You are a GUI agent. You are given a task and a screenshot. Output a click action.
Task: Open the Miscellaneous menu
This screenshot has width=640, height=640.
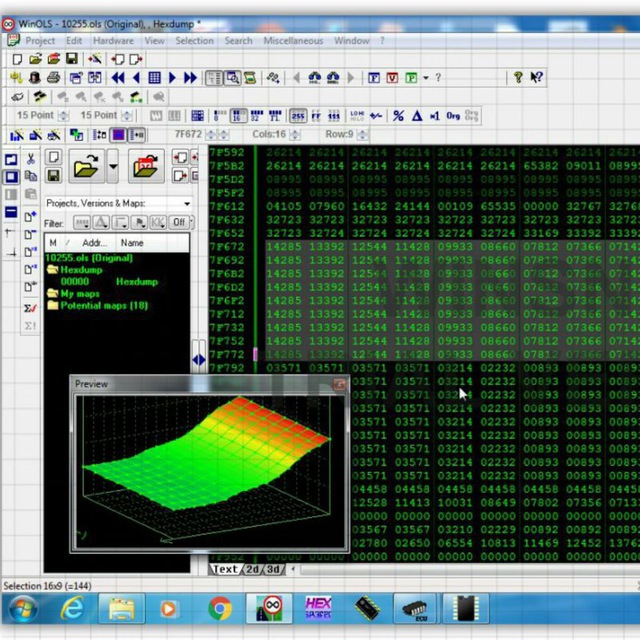pos(293,41)
